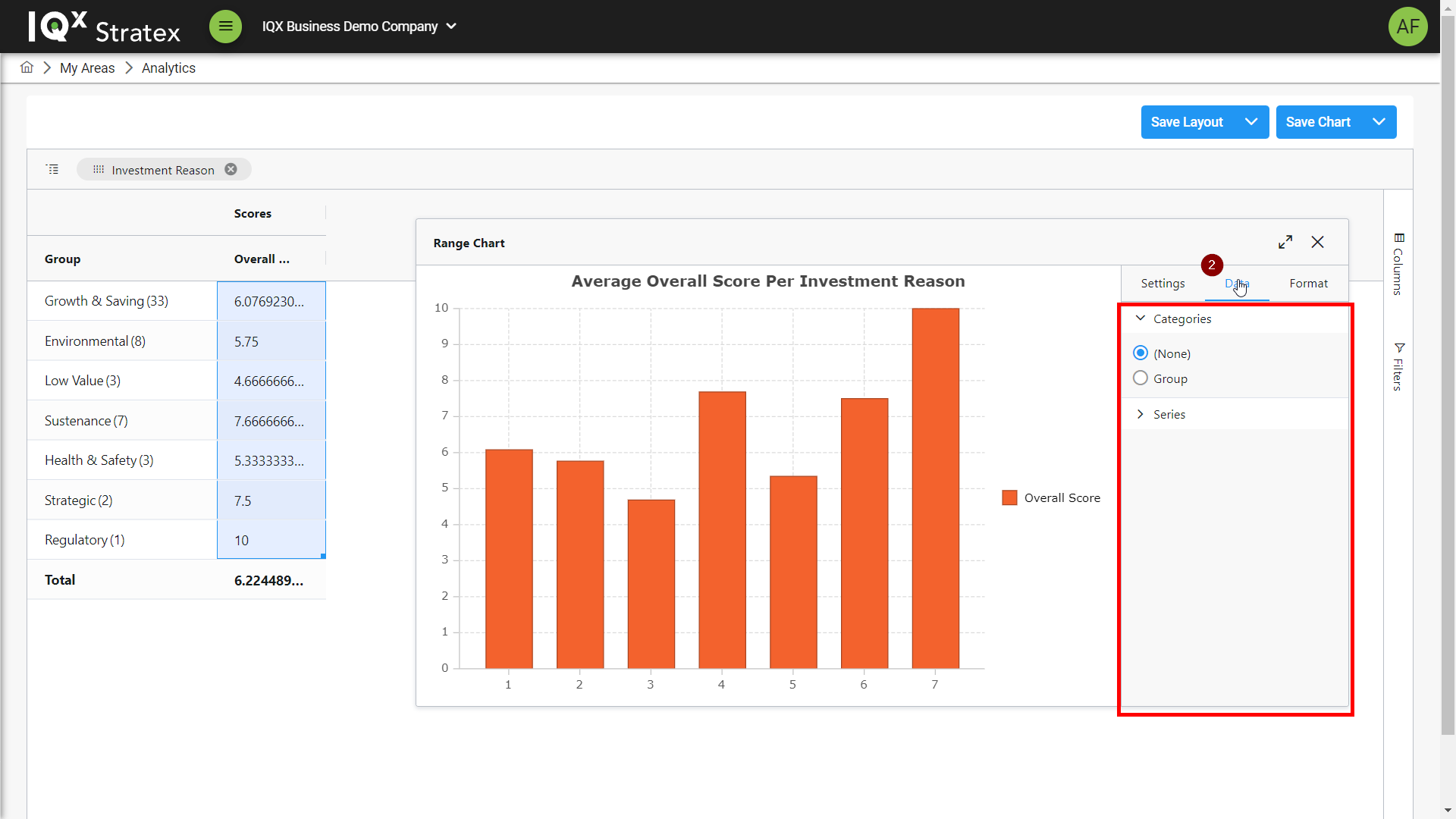Expand the Series section
The width and height of the screenshot is (1456, 819).
point(1141,414)
